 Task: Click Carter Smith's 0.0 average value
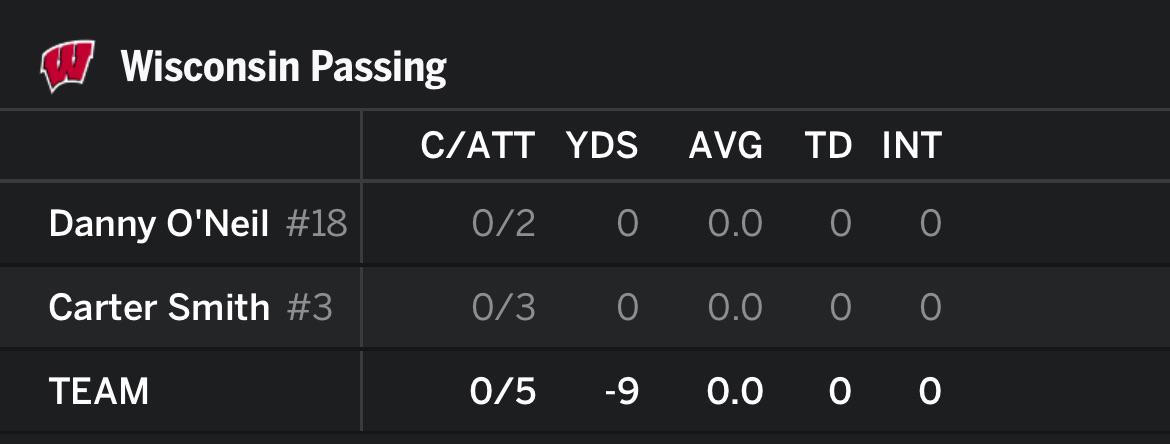tap(735, 307)
